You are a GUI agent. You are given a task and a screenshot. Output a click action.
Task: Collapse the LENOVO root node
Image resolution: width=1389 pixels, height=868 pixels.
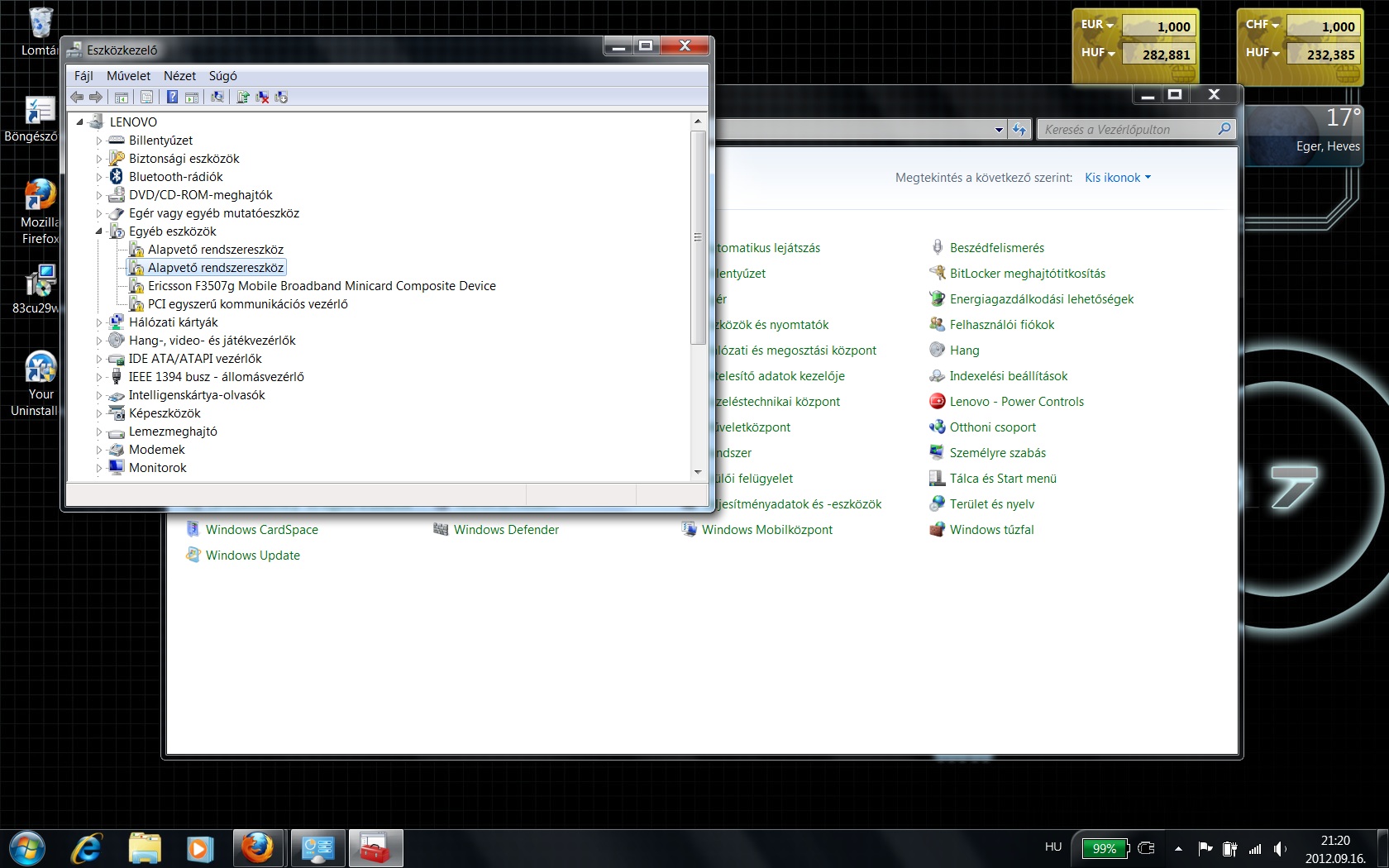80,122
